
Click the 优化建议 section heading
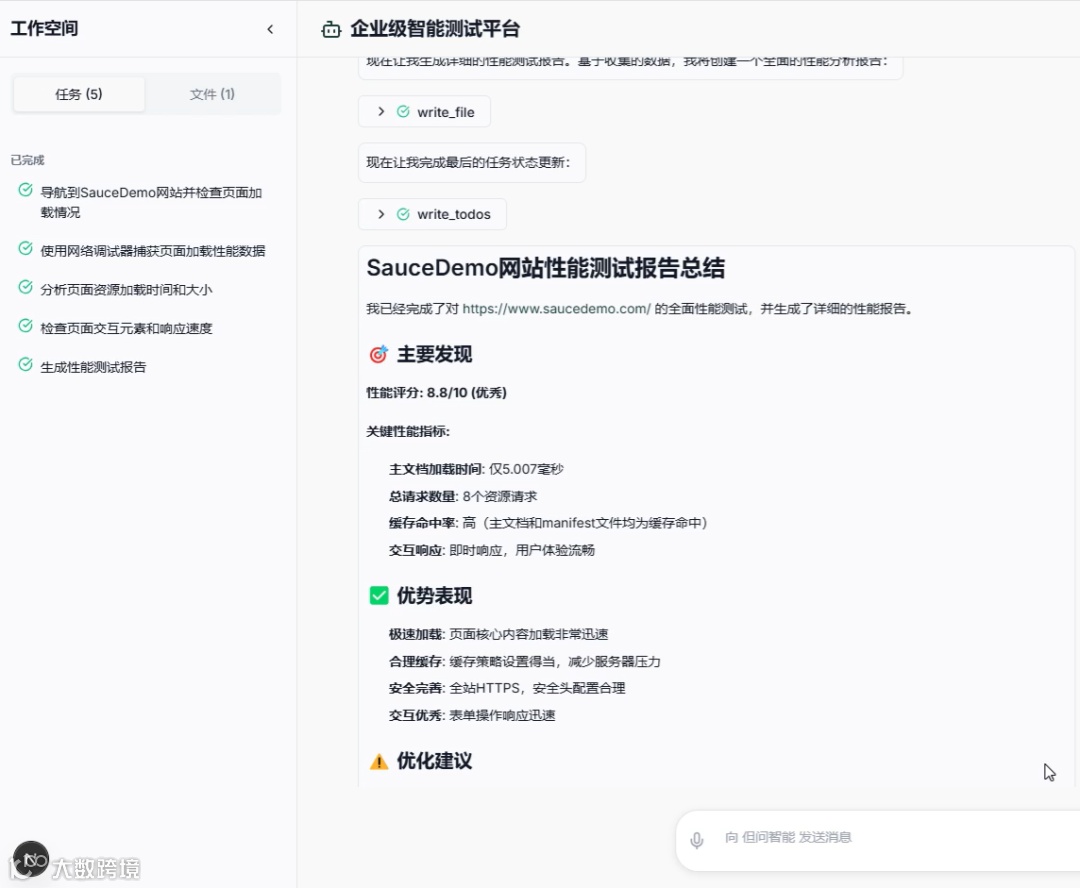coord(434,761)
